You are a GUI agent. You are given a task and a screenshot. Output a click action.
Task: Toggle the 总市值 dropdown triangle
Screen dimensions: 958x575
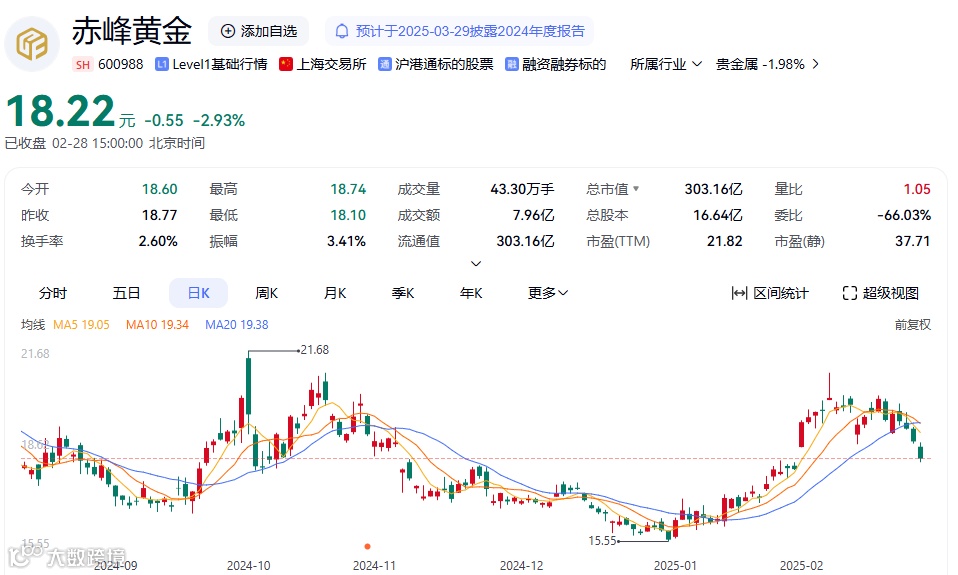point(636,189)
